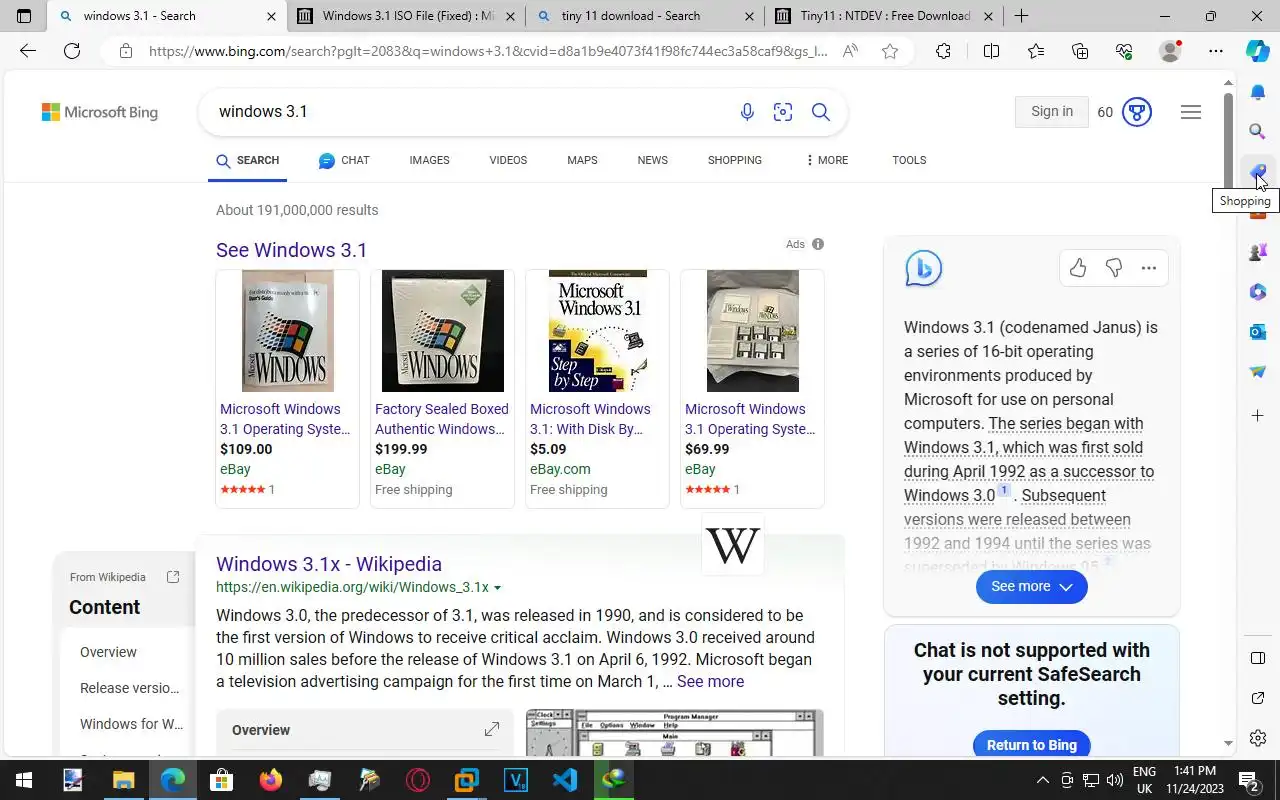Open Browser essentials heart icon
Screen dimensions: 1280x800
click(1125, 51)
